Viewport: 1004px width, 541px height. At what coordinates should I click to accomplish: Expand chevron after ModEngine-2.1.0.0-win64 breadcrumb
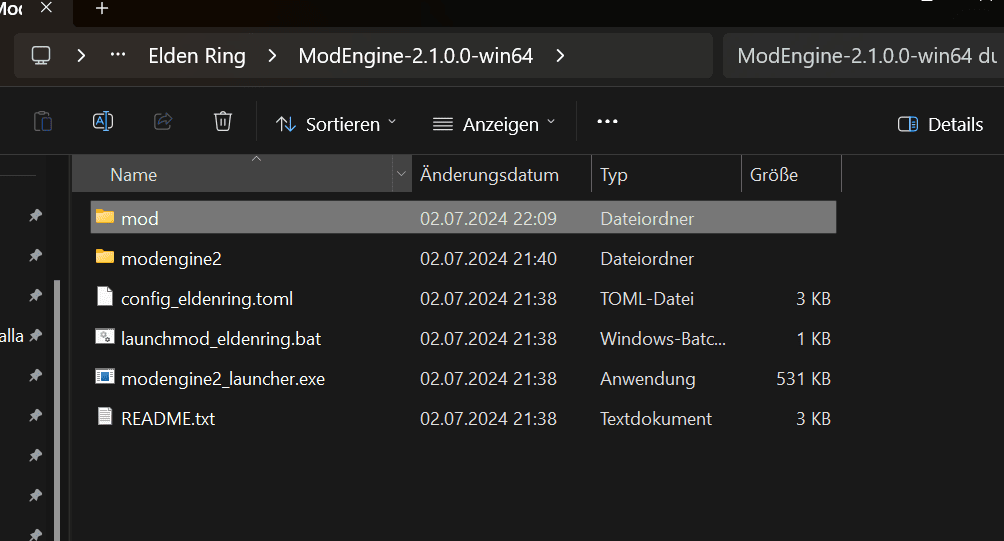[x=560, y=56]
